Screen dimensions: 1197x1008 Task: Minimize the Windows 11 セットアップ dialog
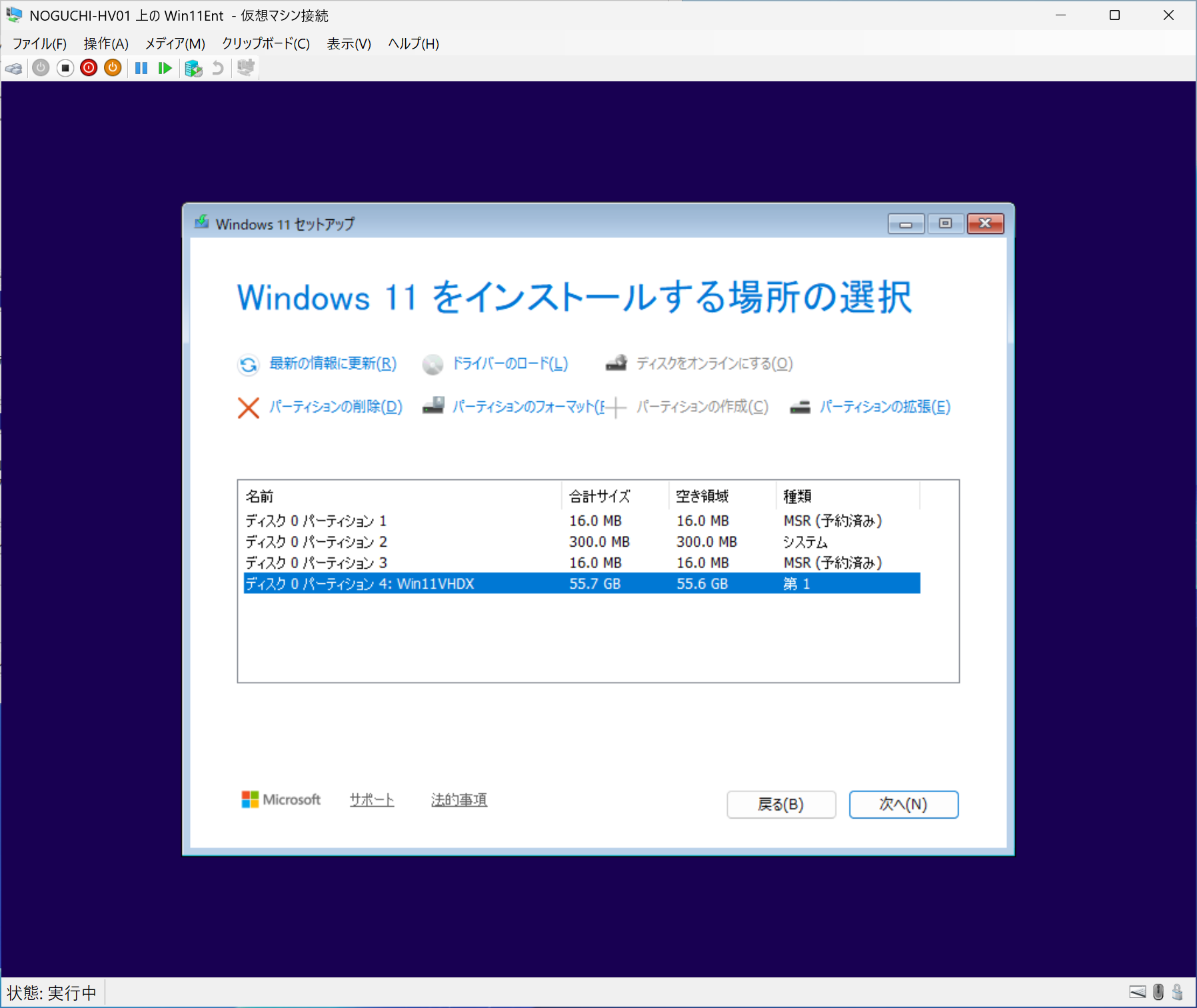906,224
